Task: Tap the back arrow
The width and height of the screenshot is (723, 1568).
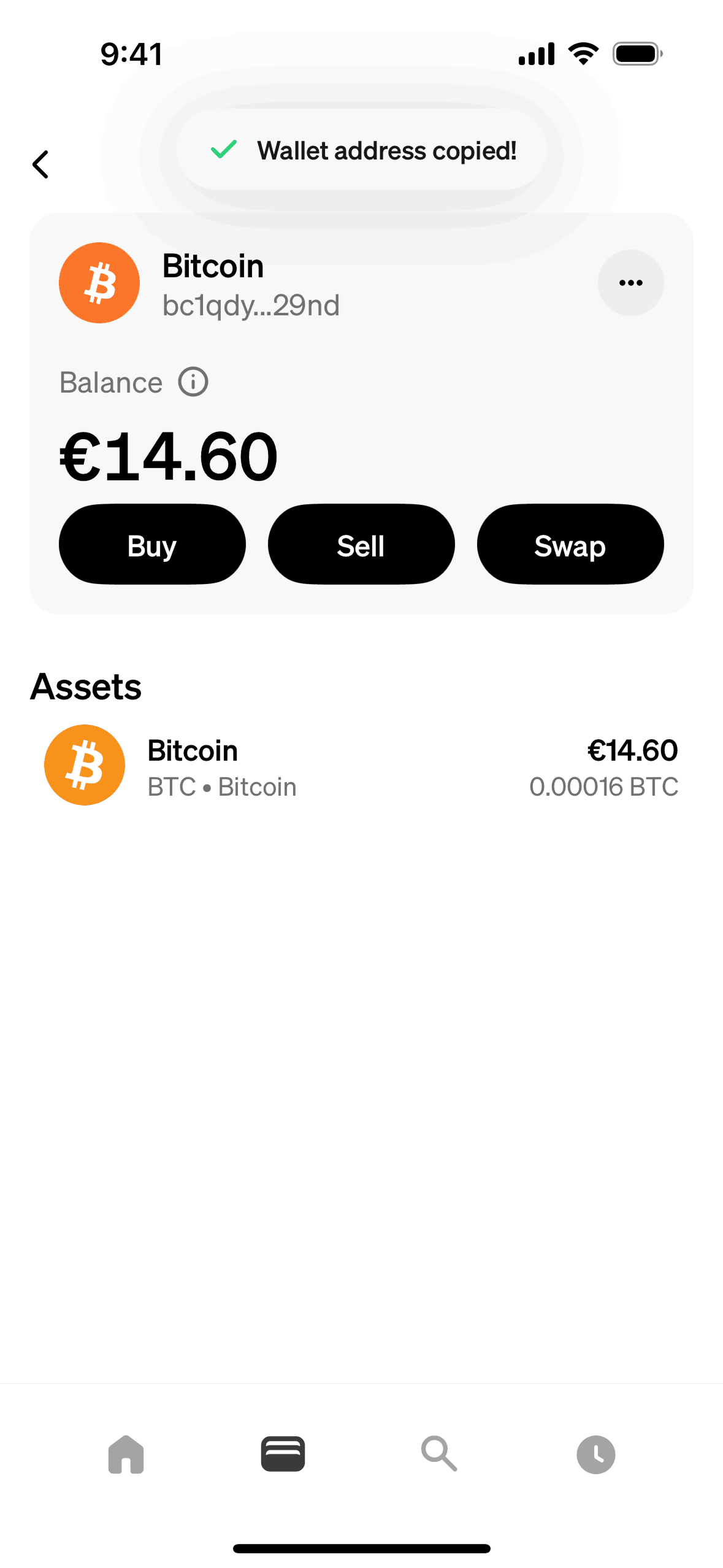Action: (40, 164)
